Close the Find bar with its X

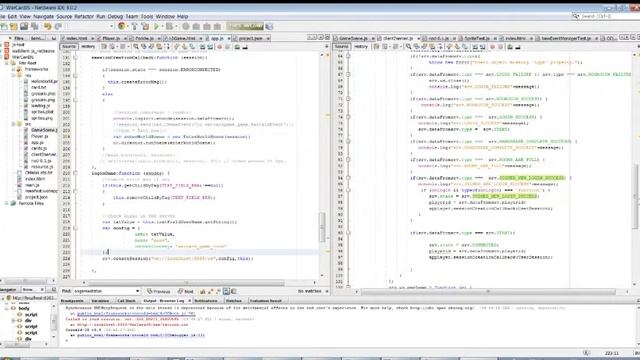[x=327, y=291]
